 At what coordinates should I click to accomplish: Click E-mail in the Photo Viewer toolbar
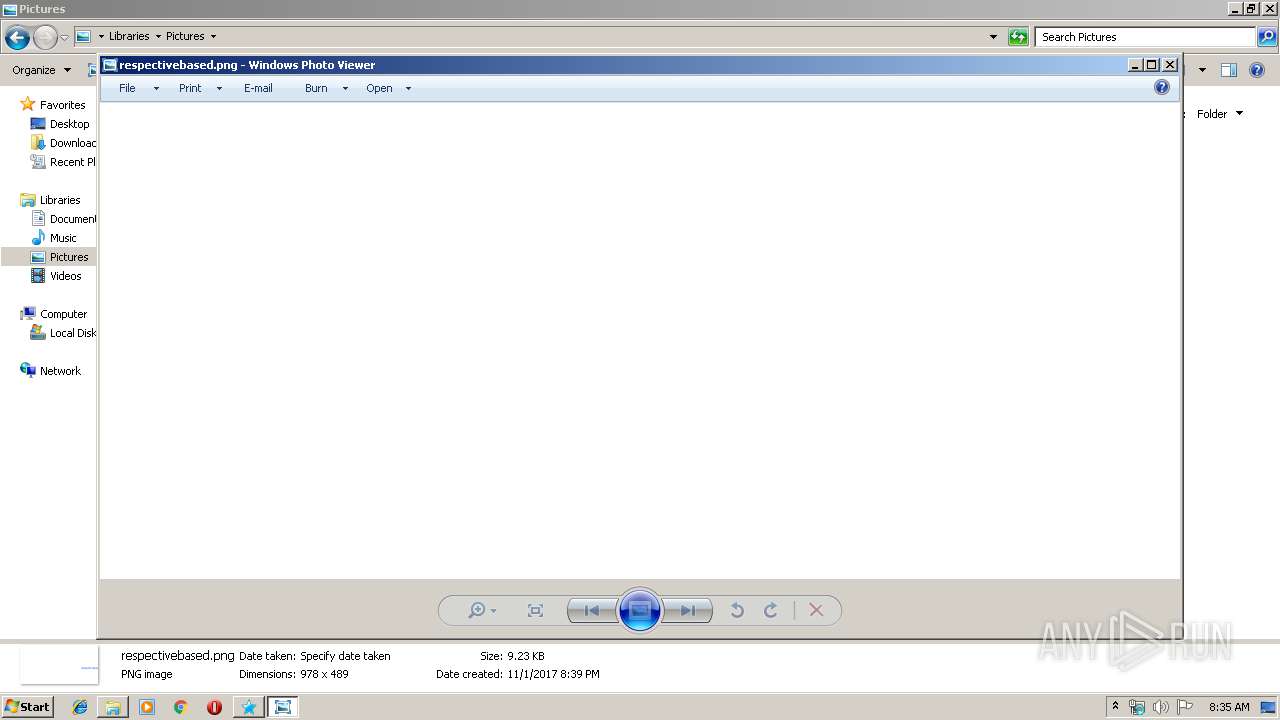pos(258,88)
